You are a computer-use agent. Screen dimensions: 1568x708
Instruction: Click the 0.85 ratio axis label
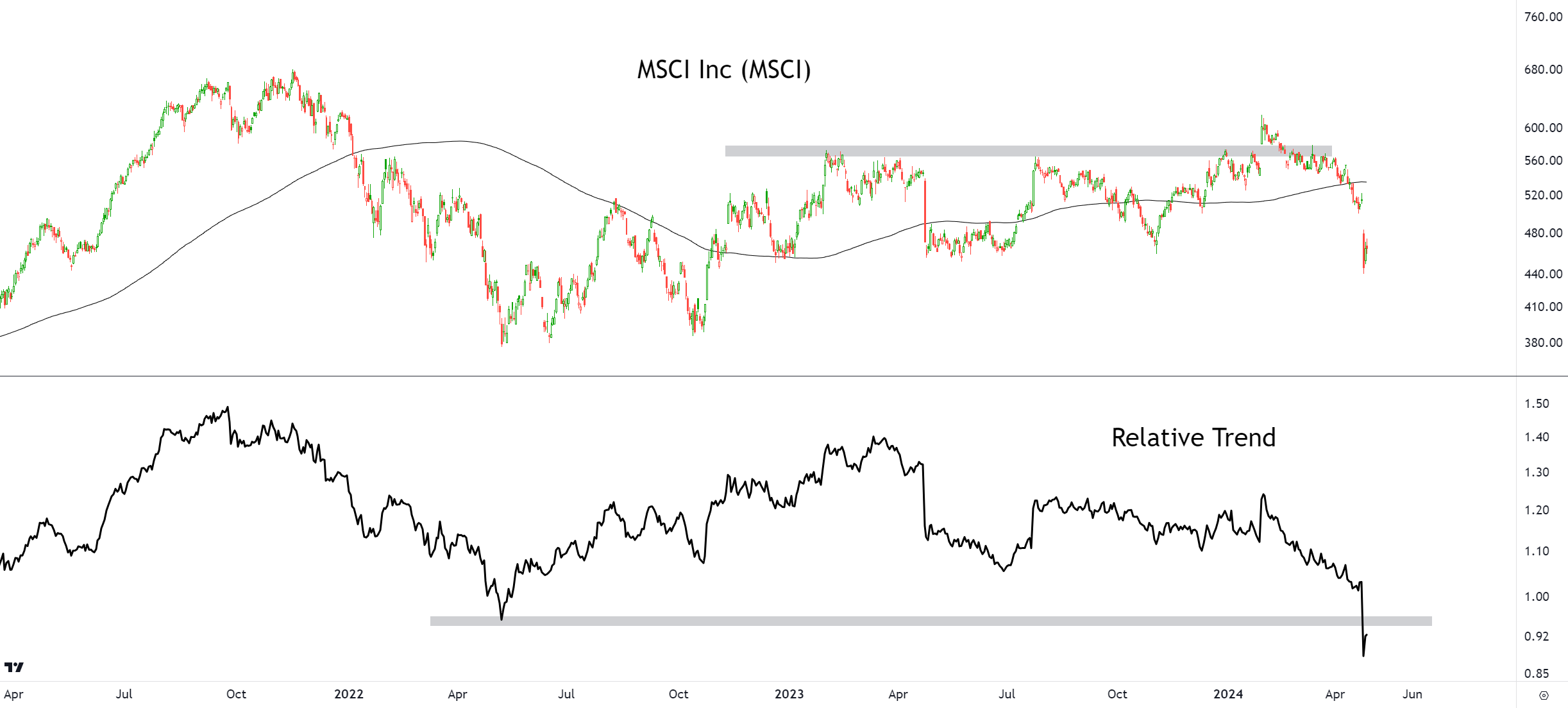[1537, 673]
